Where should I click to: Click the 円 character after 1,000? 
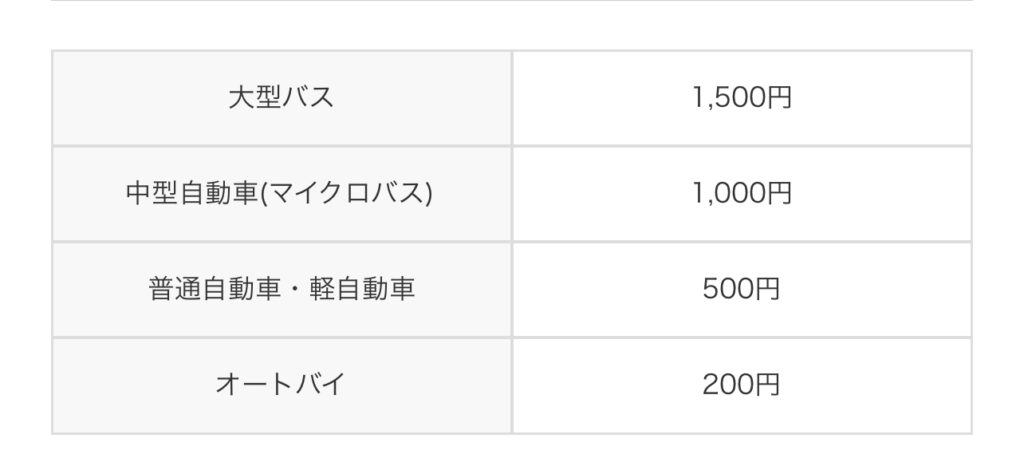[x=778, y=193]
